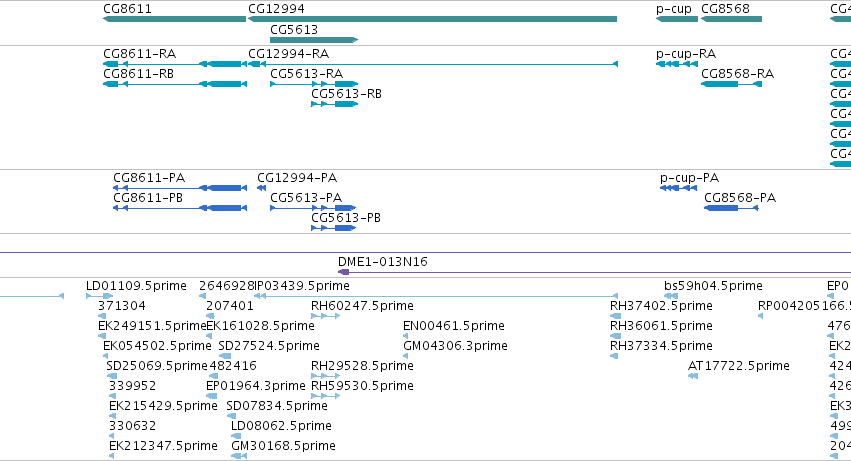
Task: Select the CG8611 gene label
Action: click(x=128, y=9)
